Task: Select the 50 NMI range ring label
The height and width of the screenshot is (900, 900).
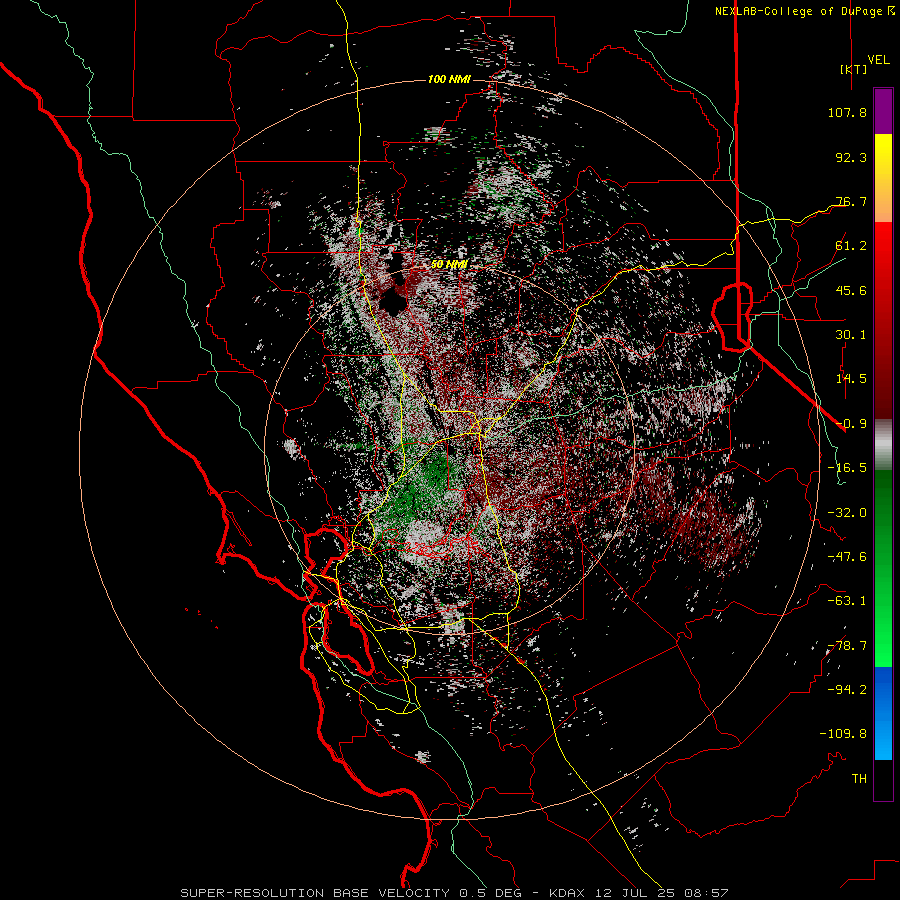Action: click(449, 264)
